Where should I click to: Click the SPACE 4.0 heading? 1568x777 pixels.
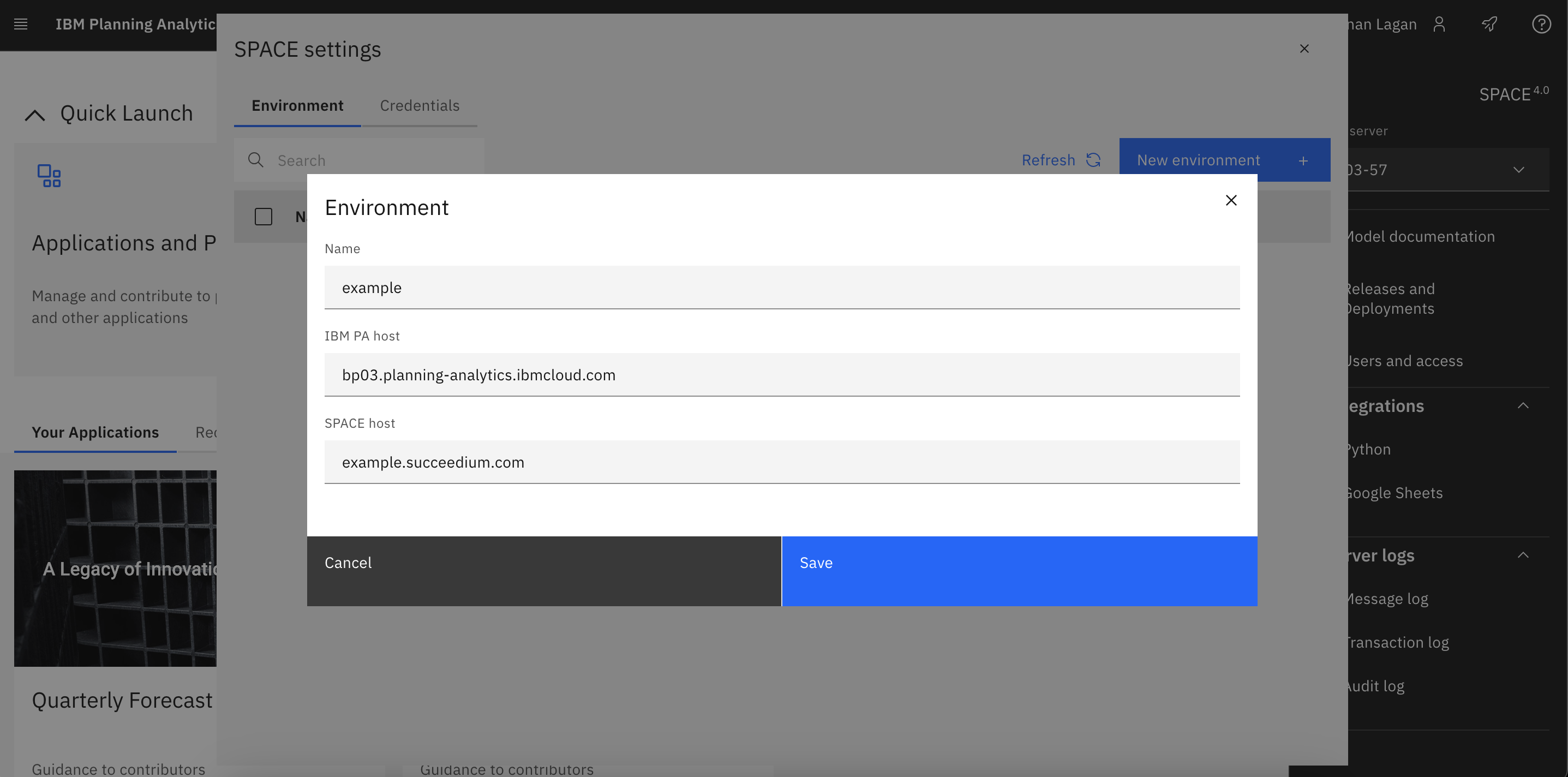pos(1514,94)
